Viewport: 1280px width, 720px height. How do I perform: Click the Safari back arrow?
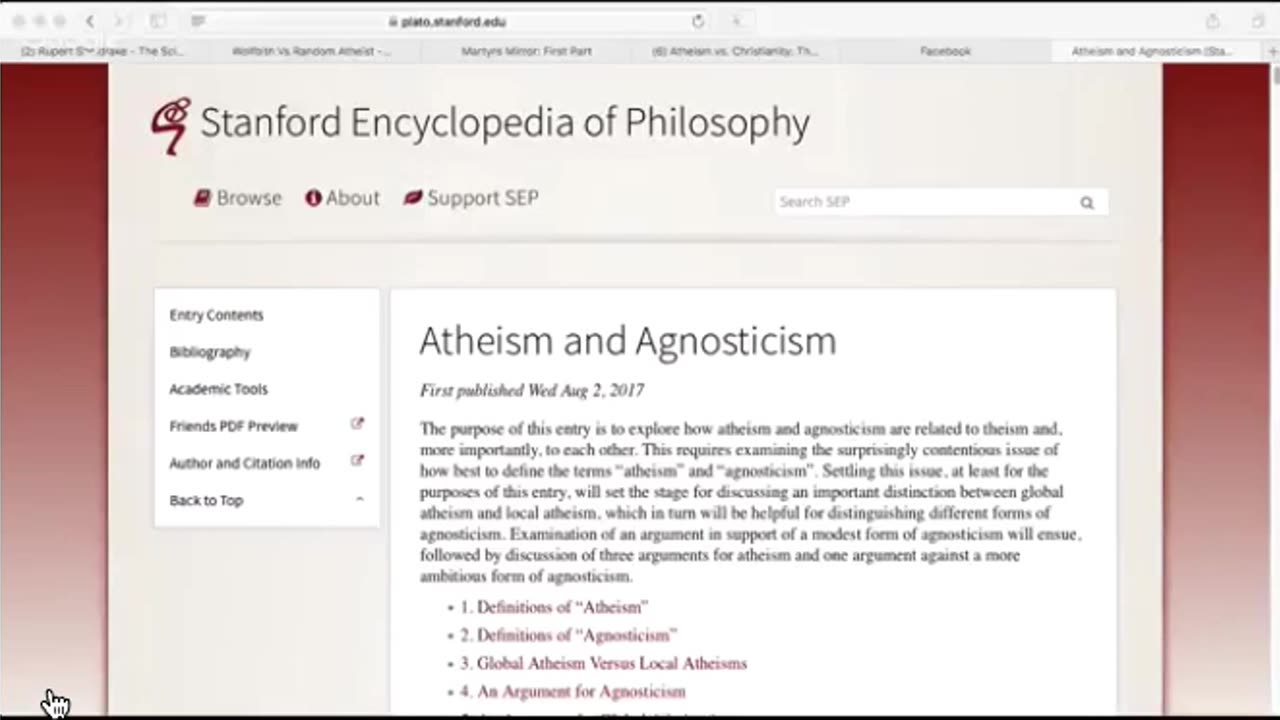[x=89, y=21]
